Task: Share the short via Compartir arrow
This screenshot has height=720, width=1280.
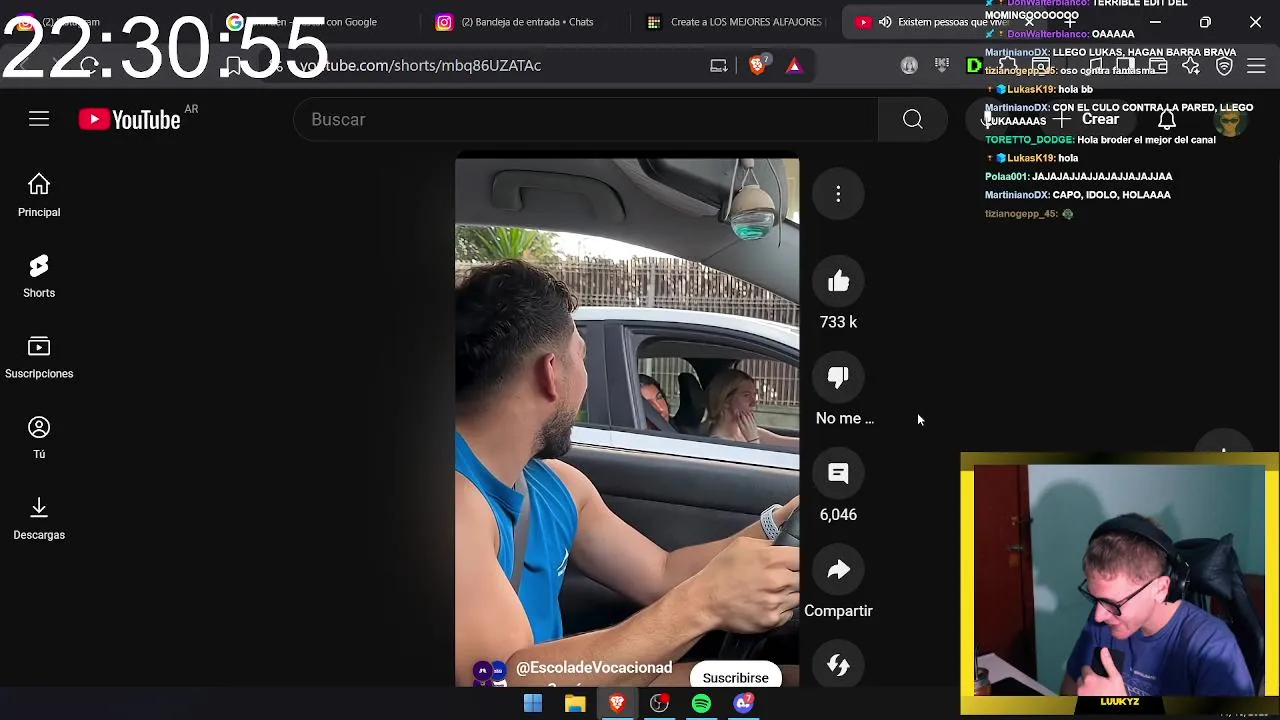Action: pyautogui.click(x=838, y=570)
